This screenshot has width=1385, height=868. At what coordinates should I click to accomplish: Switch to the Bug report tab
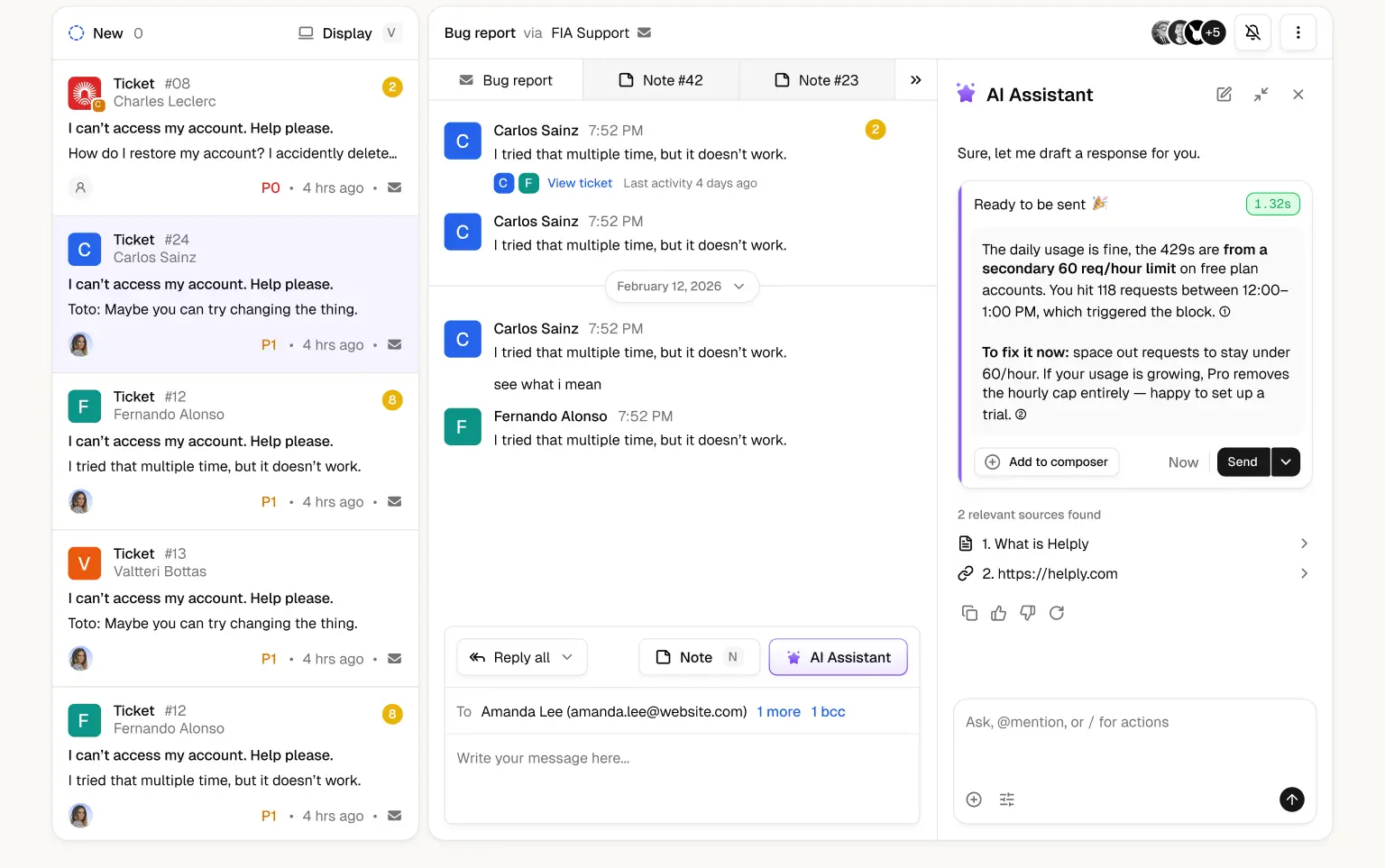click(x=506, y=80)
